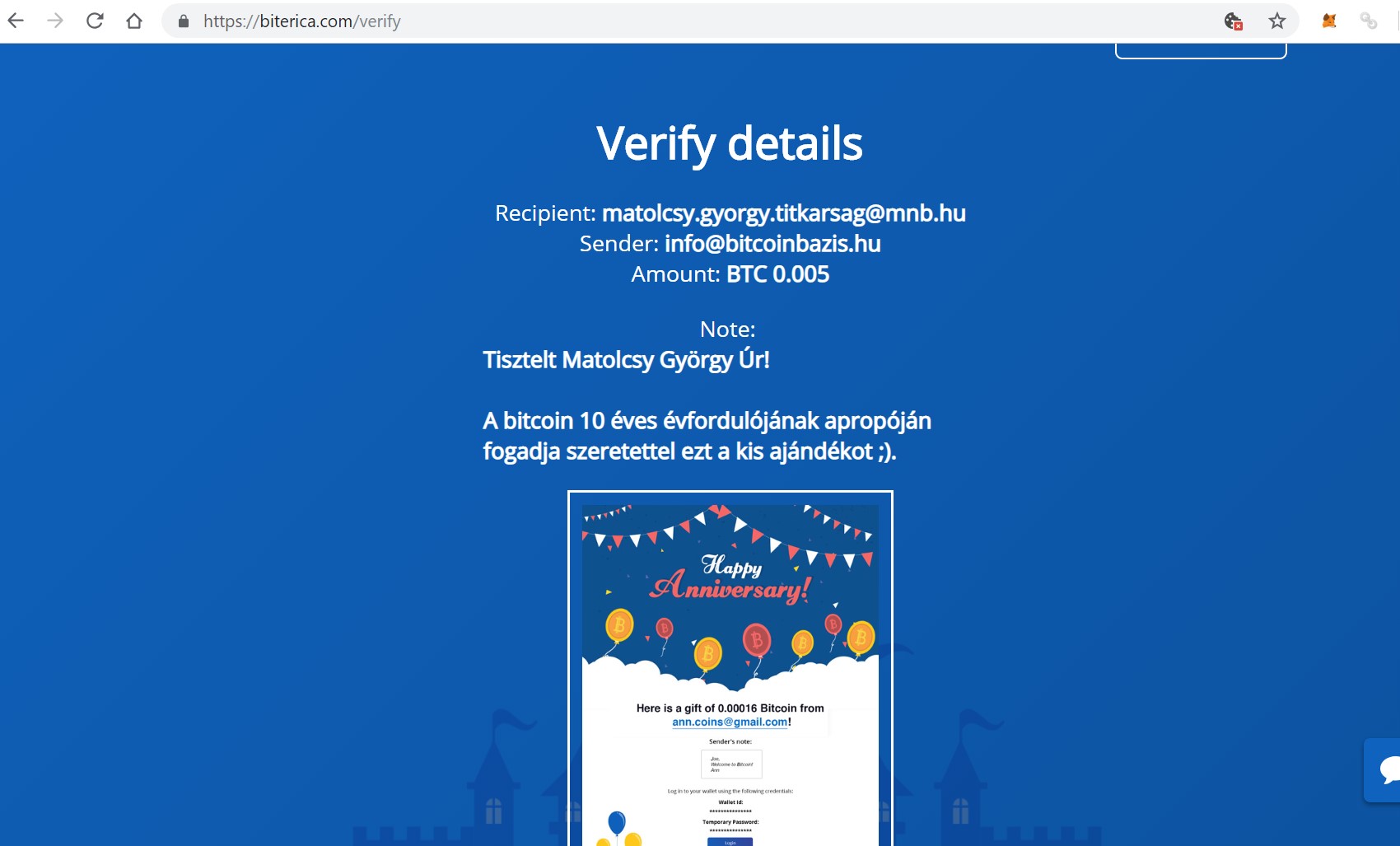Click the note line about bitcoin 10 éves évfordulójának
Screen dimensions: 1400x846
click(x=707, y=421)
